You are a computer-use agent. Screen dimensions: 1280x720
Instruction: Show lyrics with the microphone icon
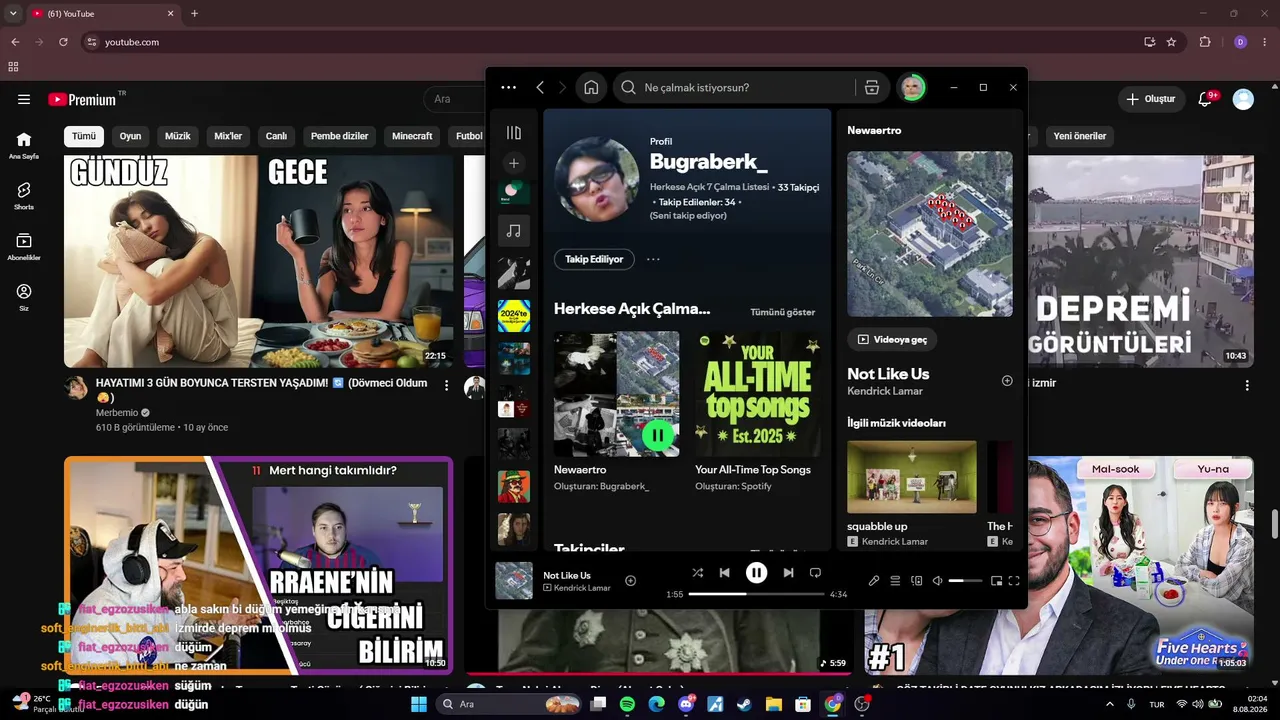(874, 581)
